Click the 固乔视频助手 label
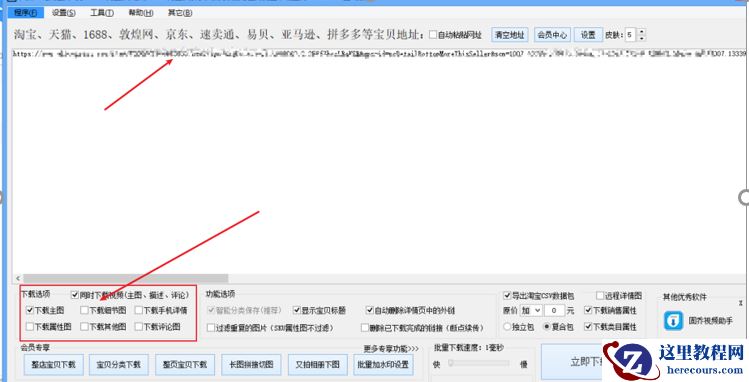 [x=710, y=321]
